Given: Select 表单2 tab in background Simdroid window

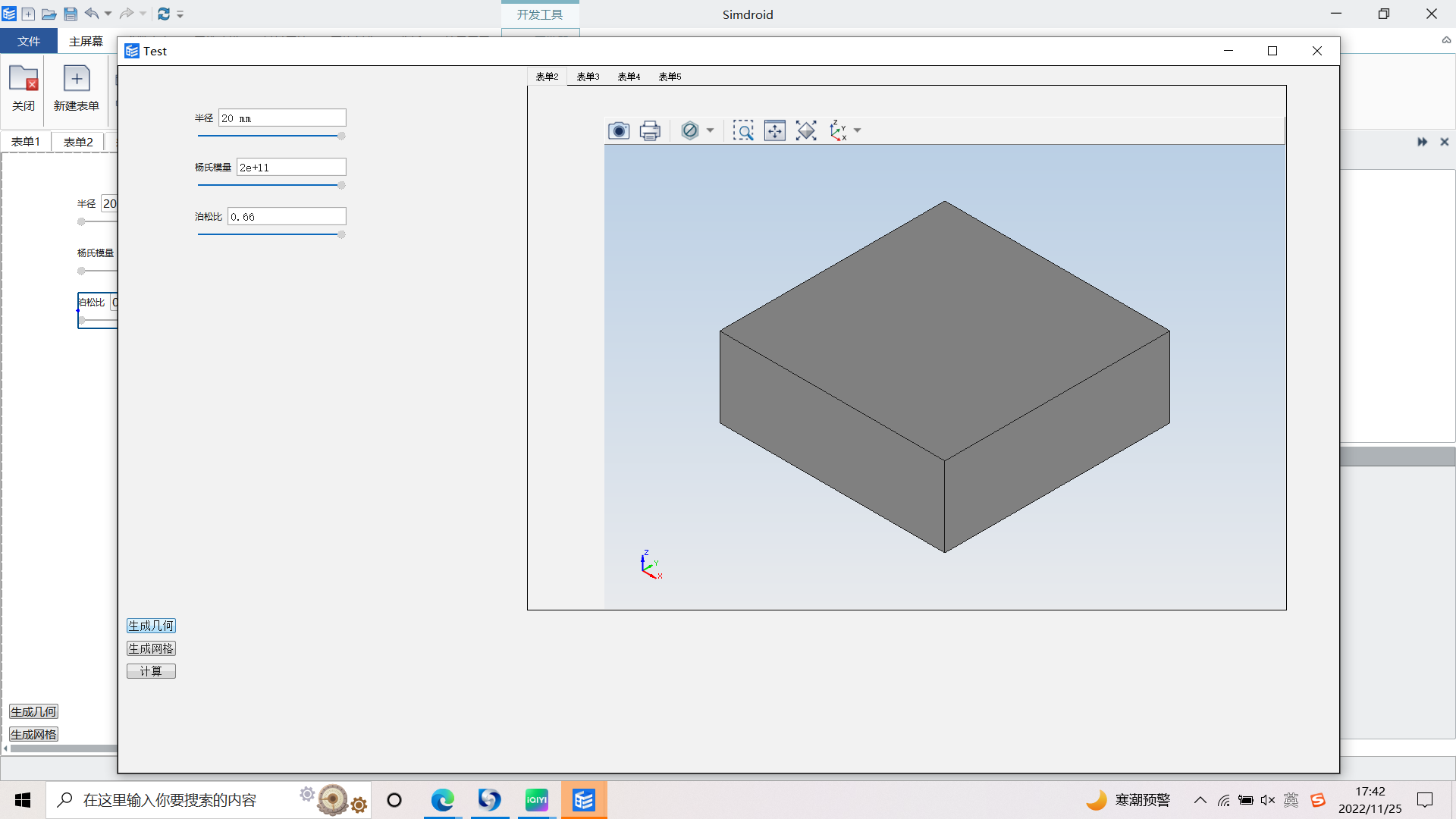Looking at the screenshot, I should pos(78,142).
